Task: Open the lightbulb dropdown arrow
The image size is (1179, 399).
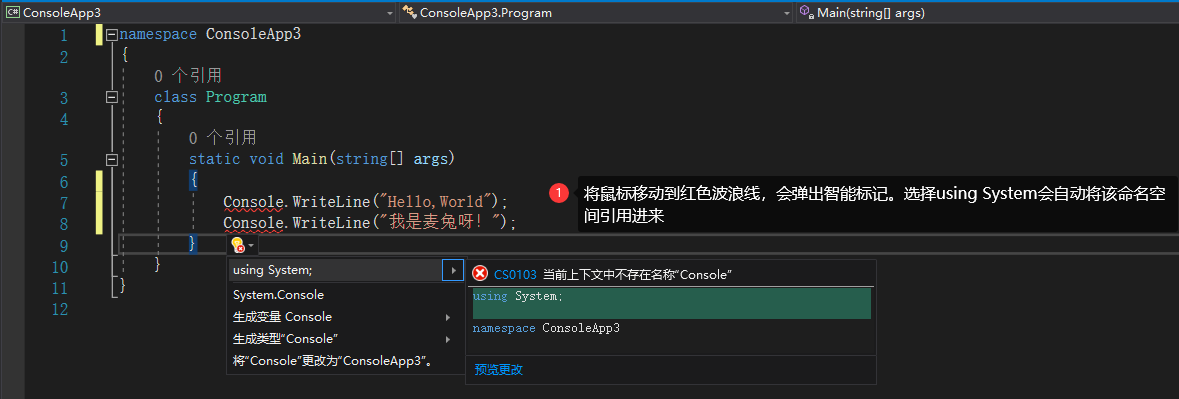Action: tap(251, 246)
